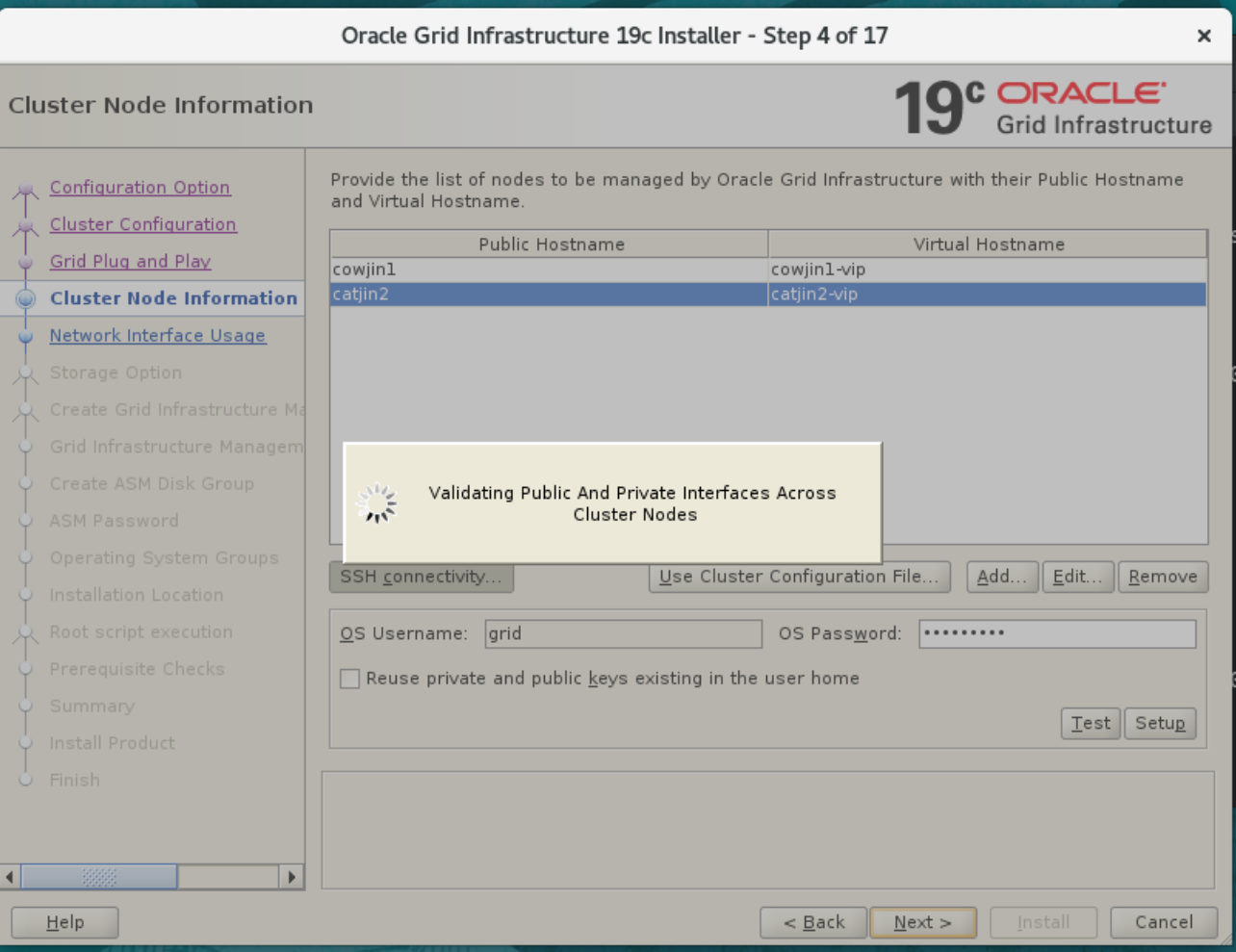Click Prerequisite Checks step
This screenshot has width=1236, height=952.
(x=137, y=669)
